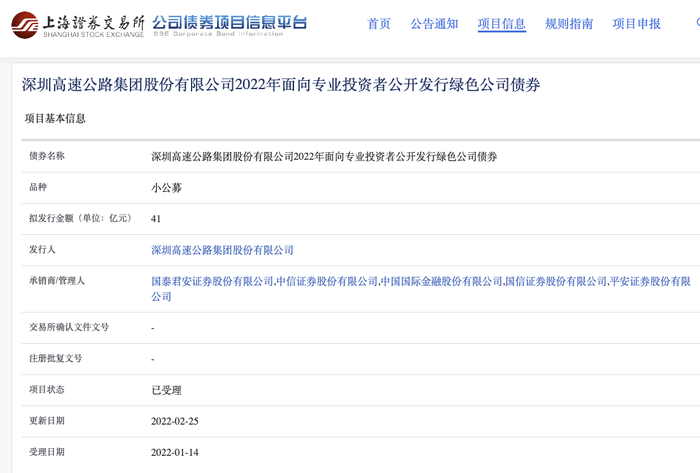
Task: Click the 更新日期 row label
Action: point(47,421)
